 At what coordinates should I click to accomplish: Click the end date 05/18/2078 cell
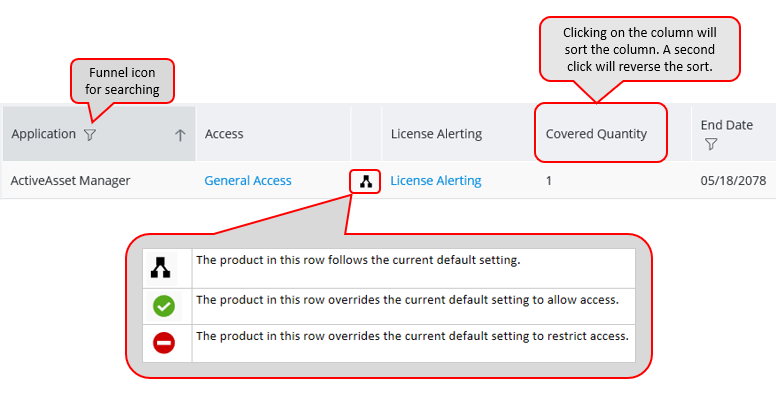[x=733, y=181]
